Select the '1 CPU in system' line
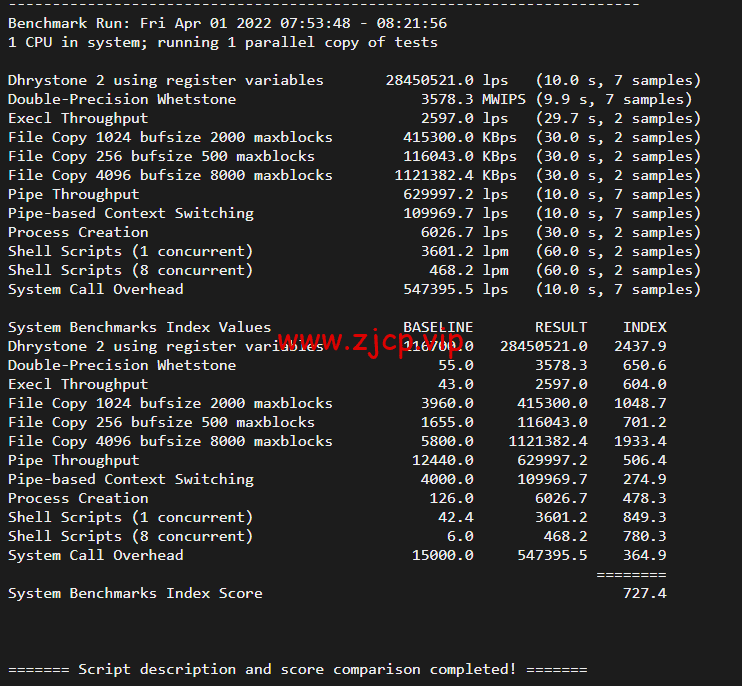742x686 pixels. (x=223, y=43)
